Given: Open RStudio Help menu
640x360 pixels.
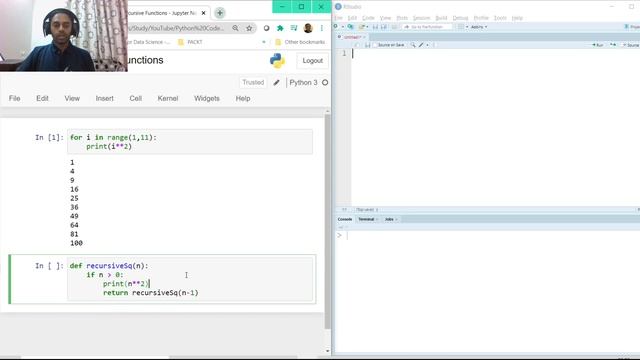Looking at the screenshot, I should [x=517, y=18].
